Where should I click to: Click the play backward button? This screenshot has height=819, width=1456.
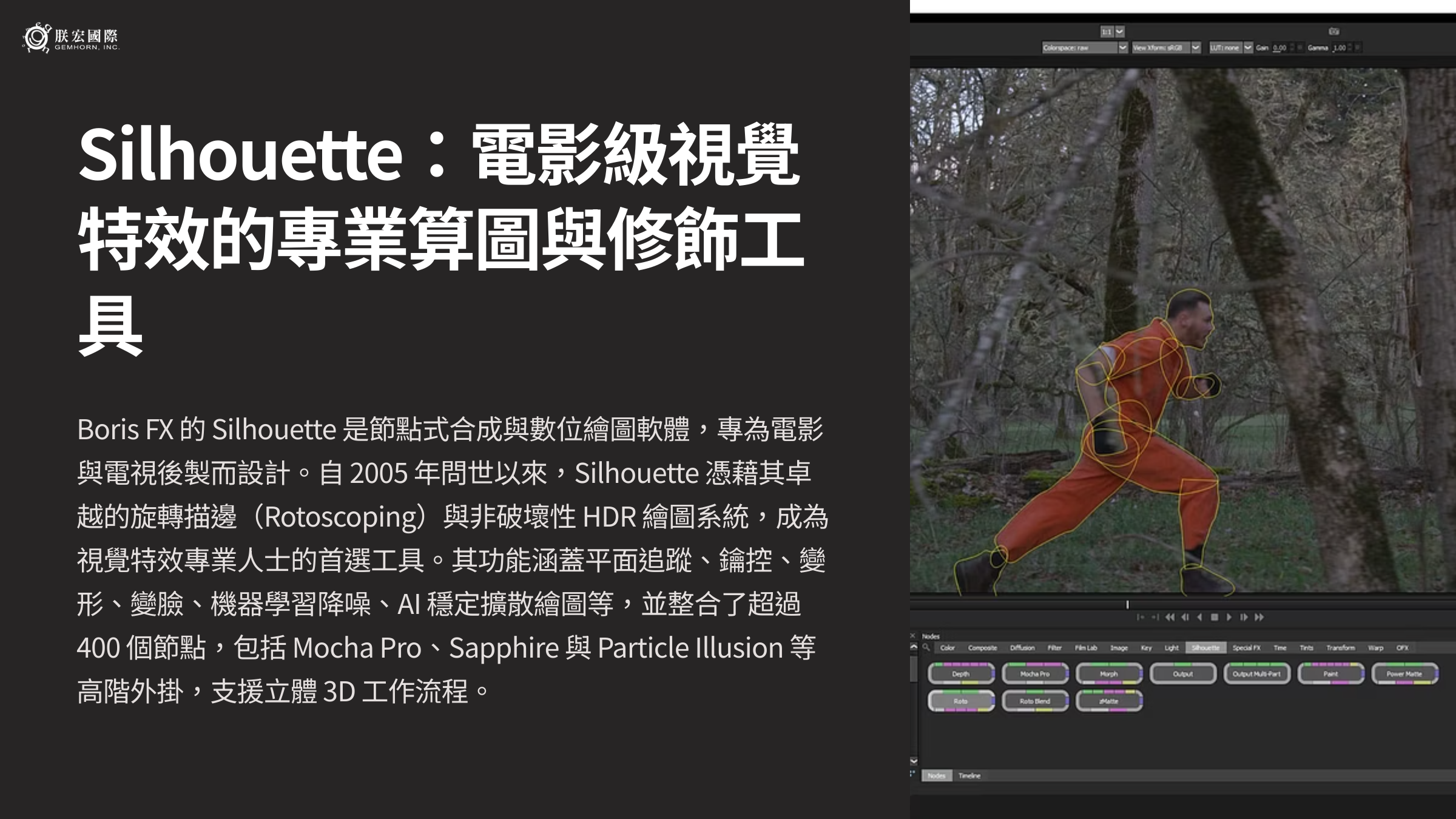[x=1199, y=617]
